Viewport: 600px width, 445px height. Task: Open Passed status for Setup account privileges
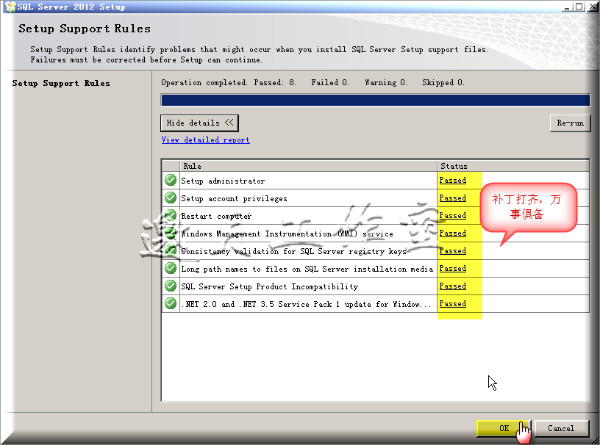pyautogui.click(x=452, y=198)
